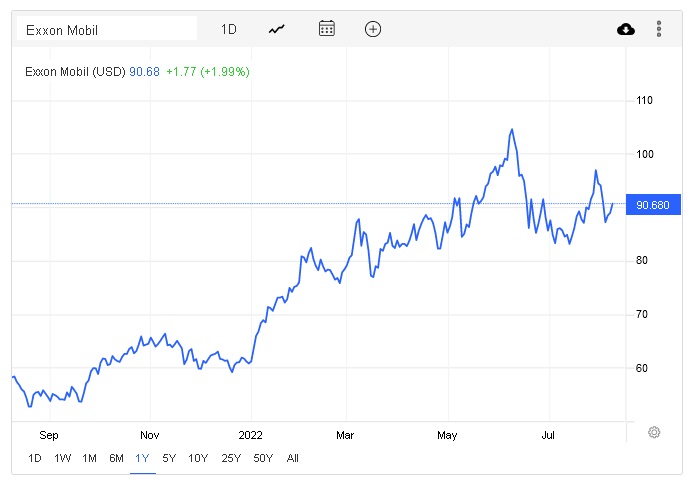Click the Sep date axis label

tap(49, 435)
